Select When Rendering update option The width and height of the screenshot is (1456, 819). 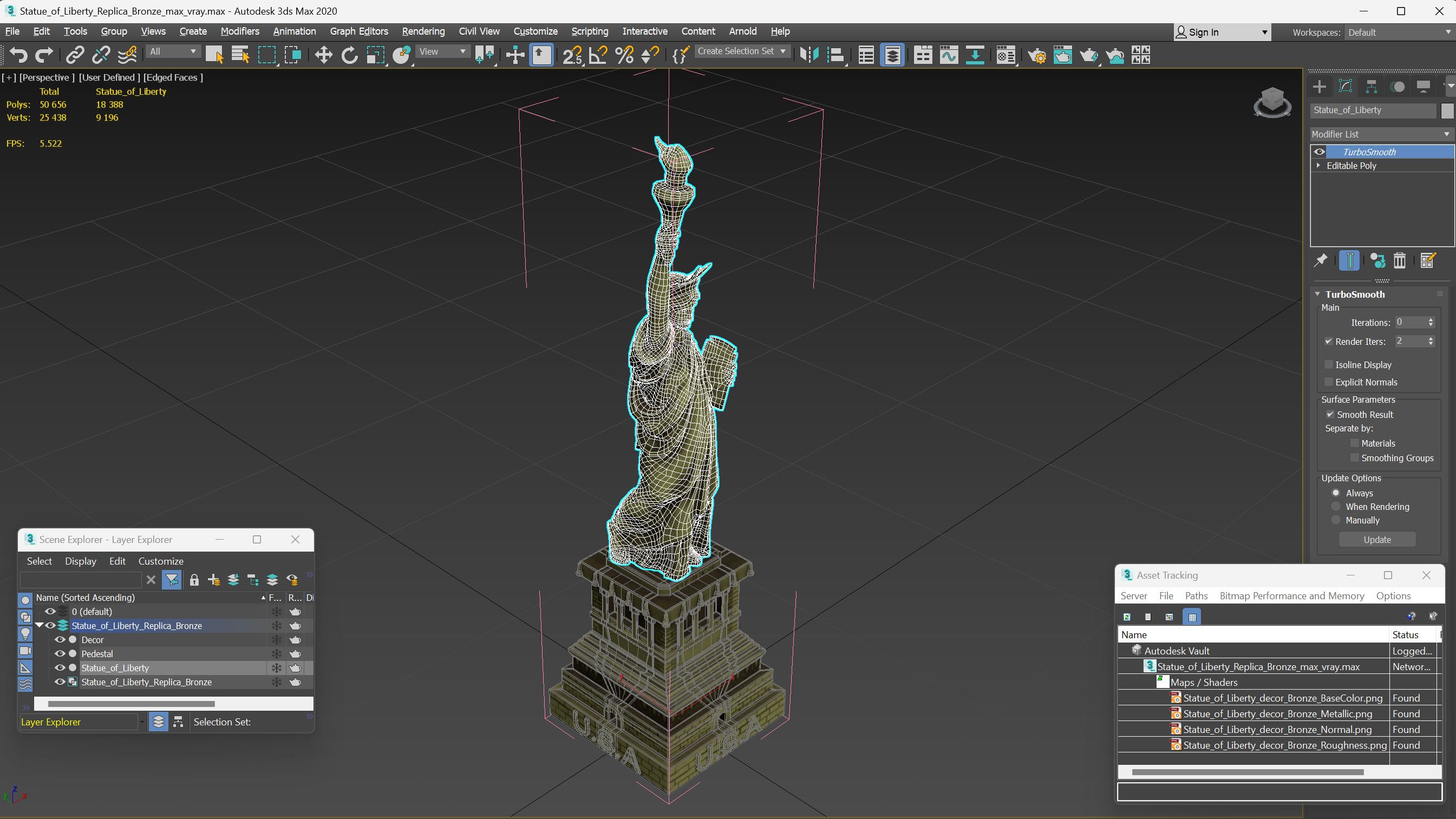(x=1336, y=507)
